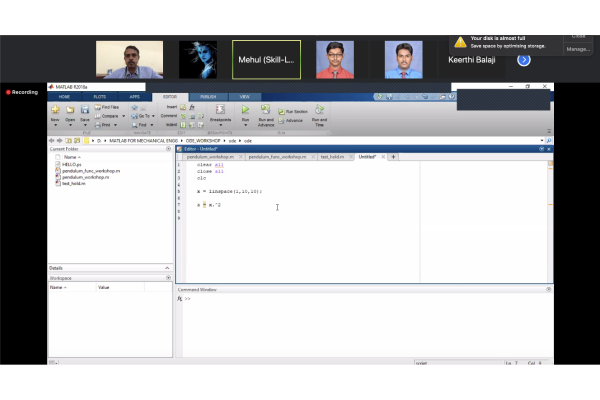The width and height of the screenshot is (600, 400).
Task: Click the editor warning message indicator
Action: 551,163
